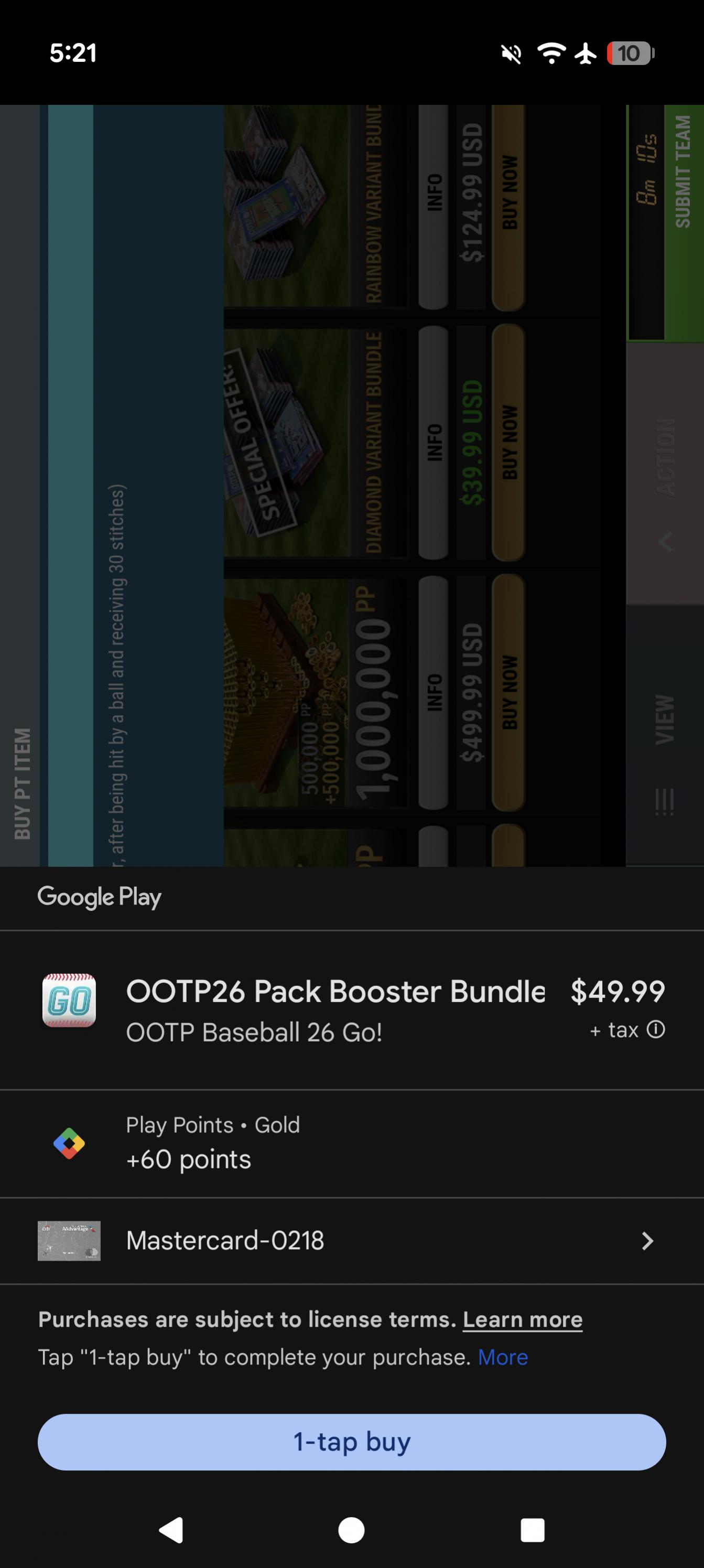Open the Learn more license link
The height and width of the screenshot is (1568, 704).
pos(523,1319)
